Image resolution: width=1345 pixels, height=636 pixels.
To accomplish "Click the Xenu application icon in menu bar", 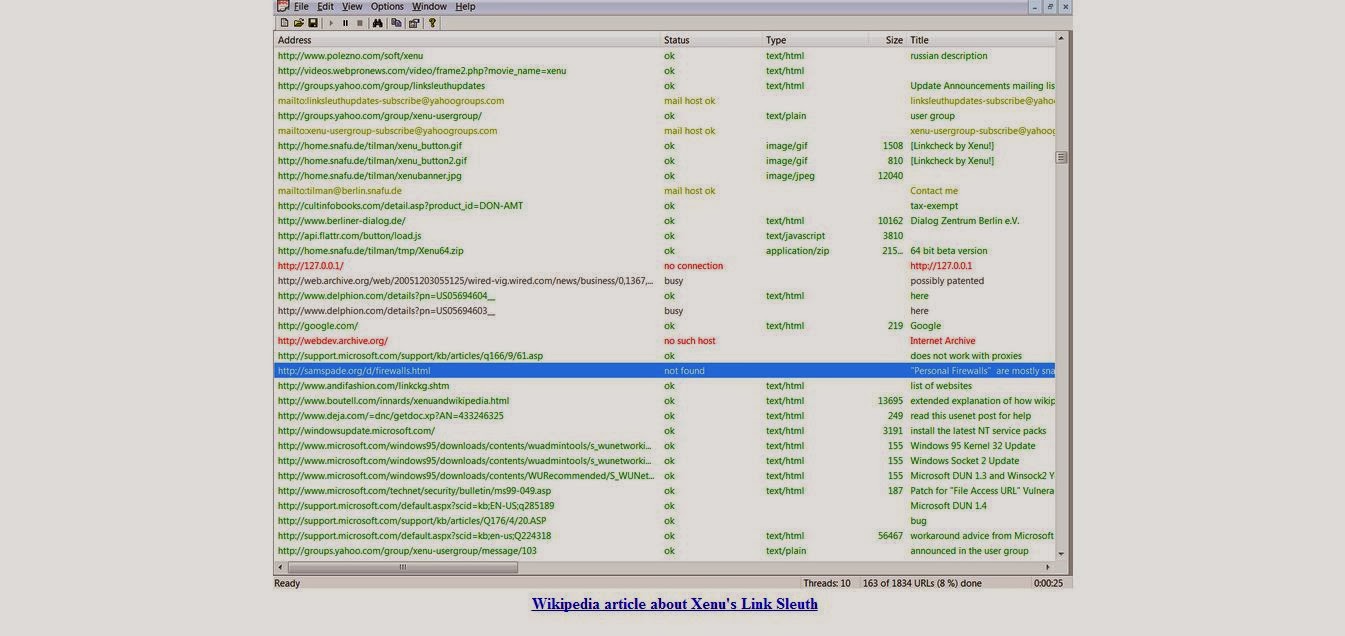I will coord(283,6).
